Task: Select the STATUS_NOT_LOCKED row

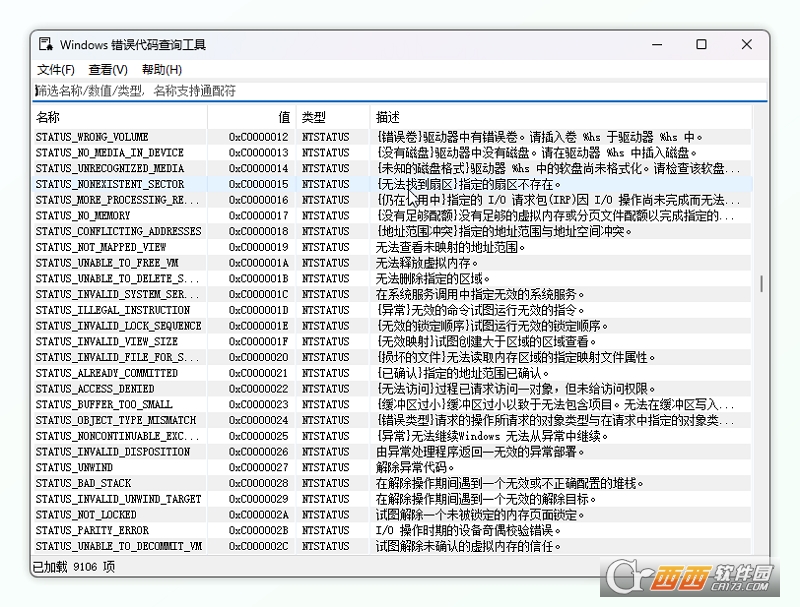Action: [x=393, y=515]
